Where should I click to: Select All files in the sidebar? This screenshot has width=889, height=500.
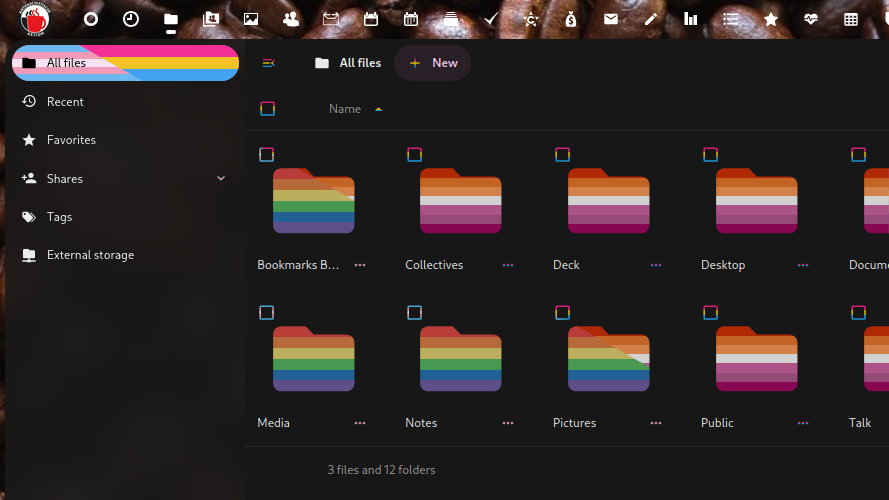[125, 63]
